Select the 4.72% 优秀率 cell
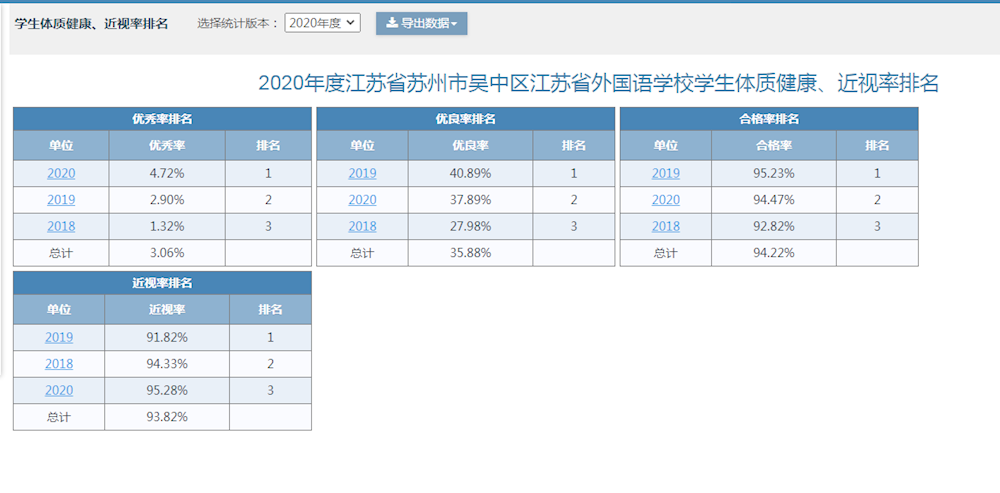1000x493 pixels. pos(167,173)
